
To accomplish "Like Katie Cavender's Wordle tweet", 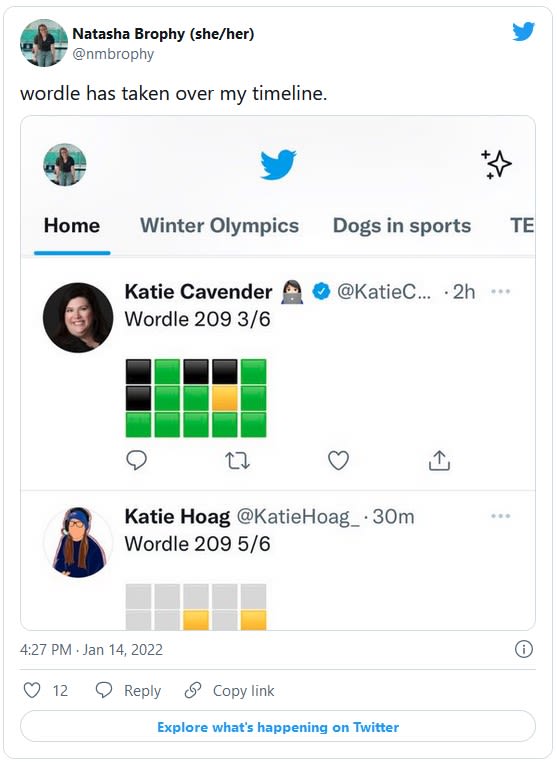I will 338,460.
